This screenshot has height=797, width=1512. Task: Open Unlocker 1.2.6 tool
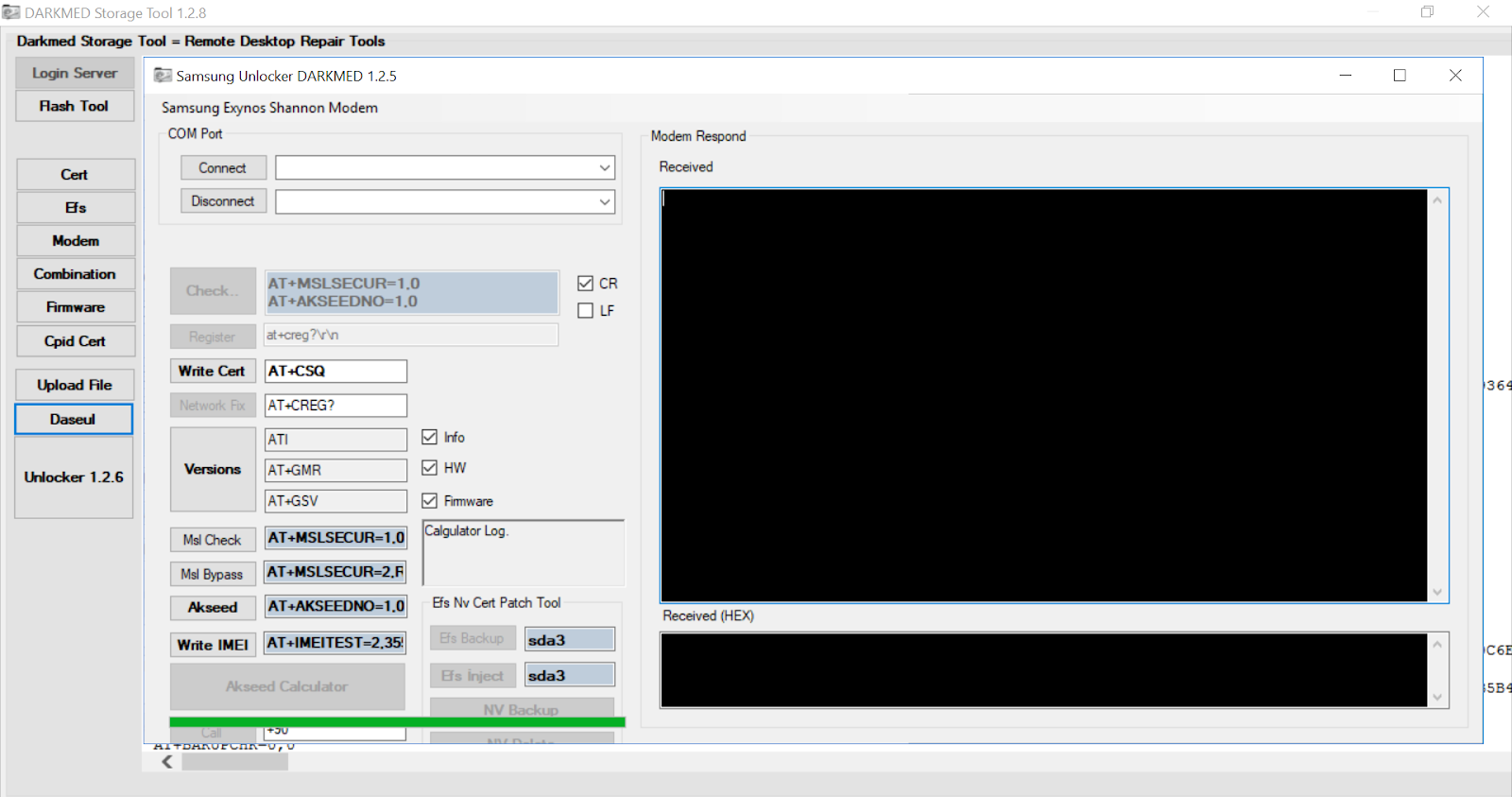coord(74,477)
